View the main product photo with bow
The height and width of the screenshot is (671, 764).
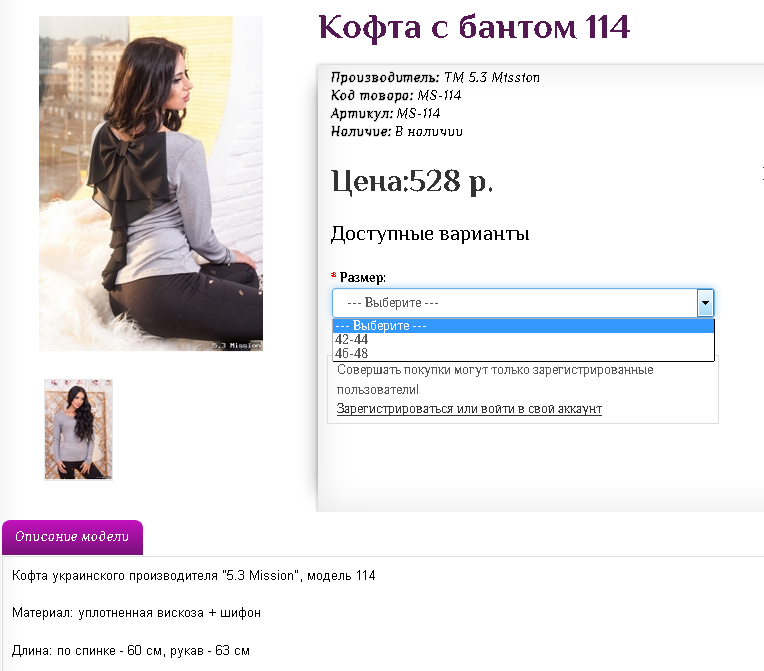[151, 183]
